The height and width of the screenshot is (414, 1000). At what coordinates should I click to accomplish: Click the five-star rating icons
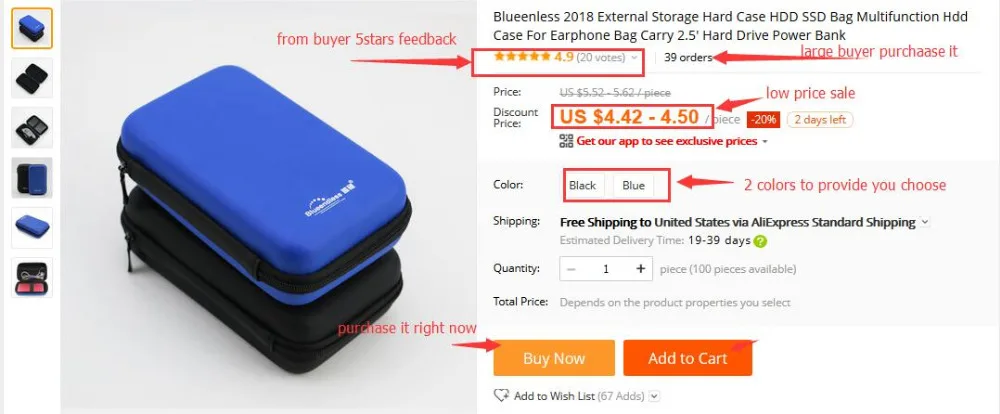coord(522,57)
